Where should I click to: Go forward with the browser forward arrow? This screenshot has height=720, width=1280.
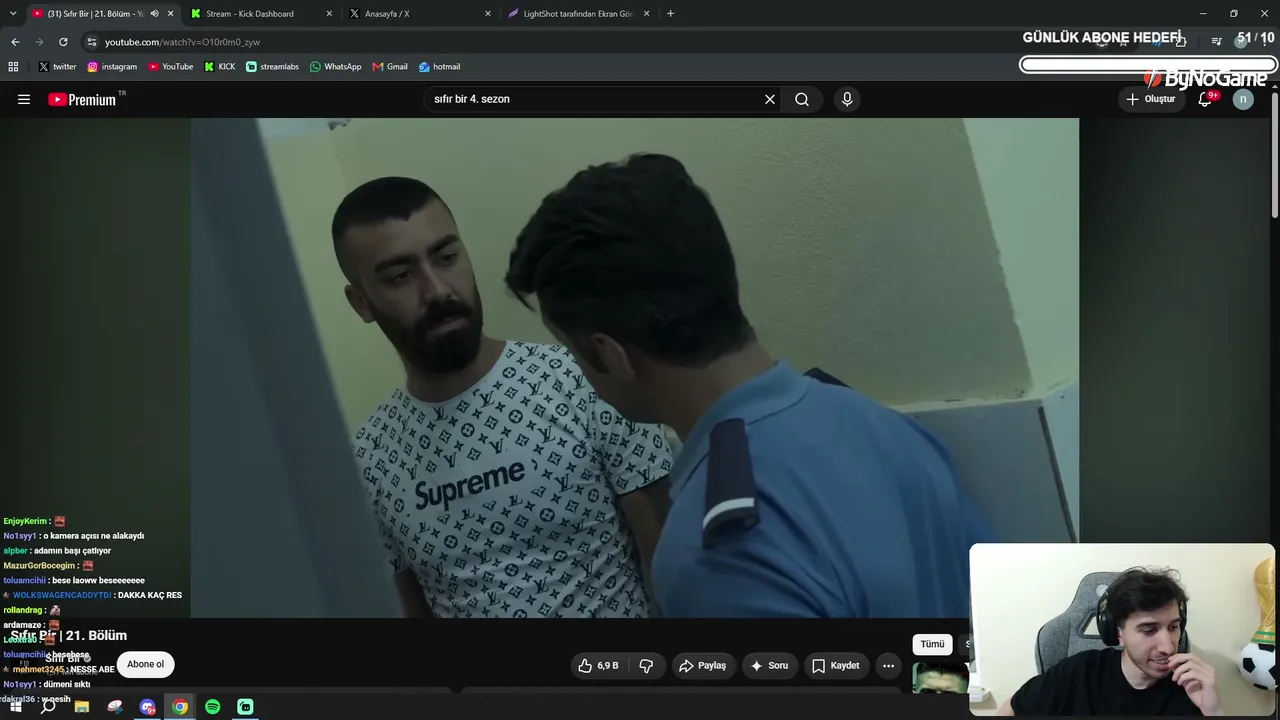coord(39,42)
